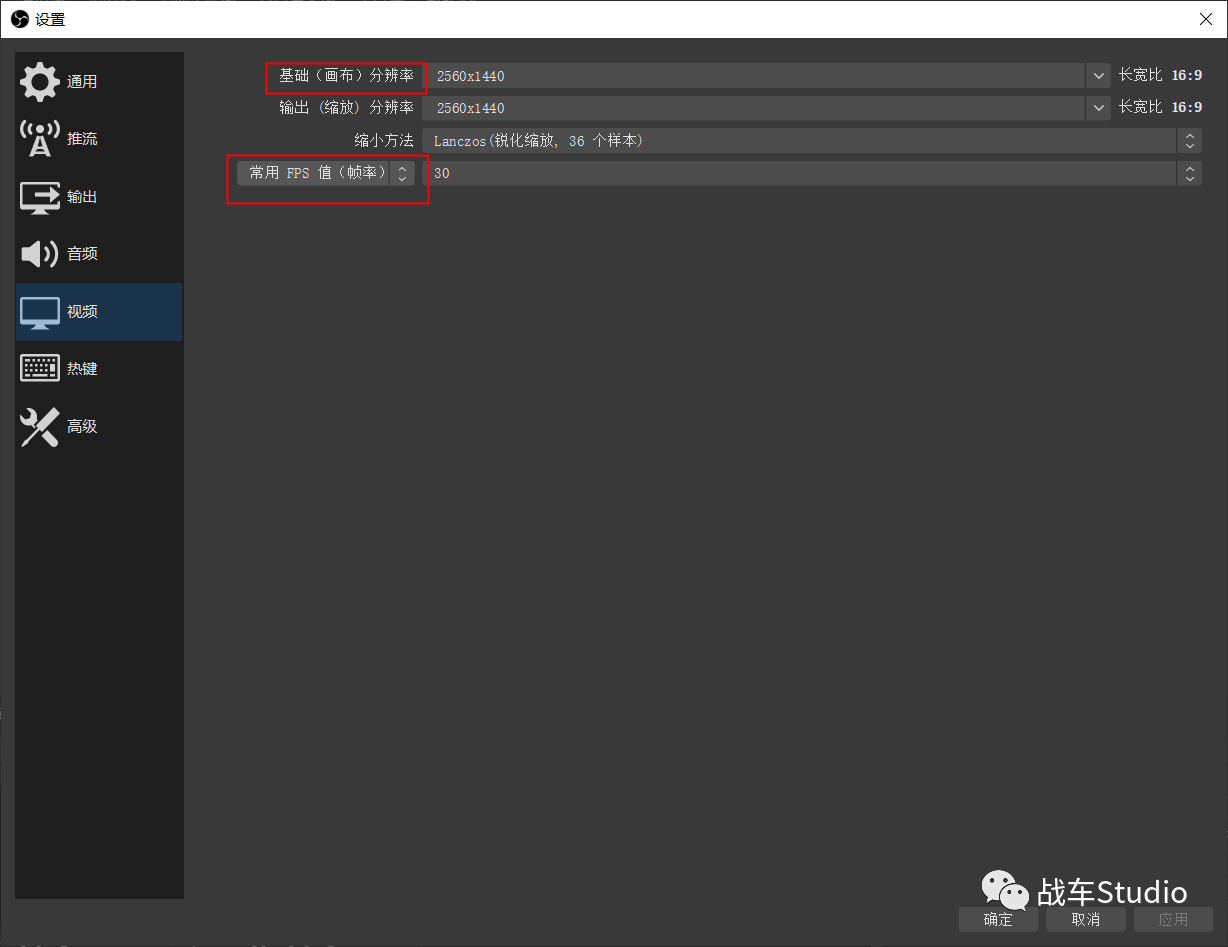The image size is (1228, 947).
Task: Click the 输出 monitor arrow icon
Action: point(40,197)
